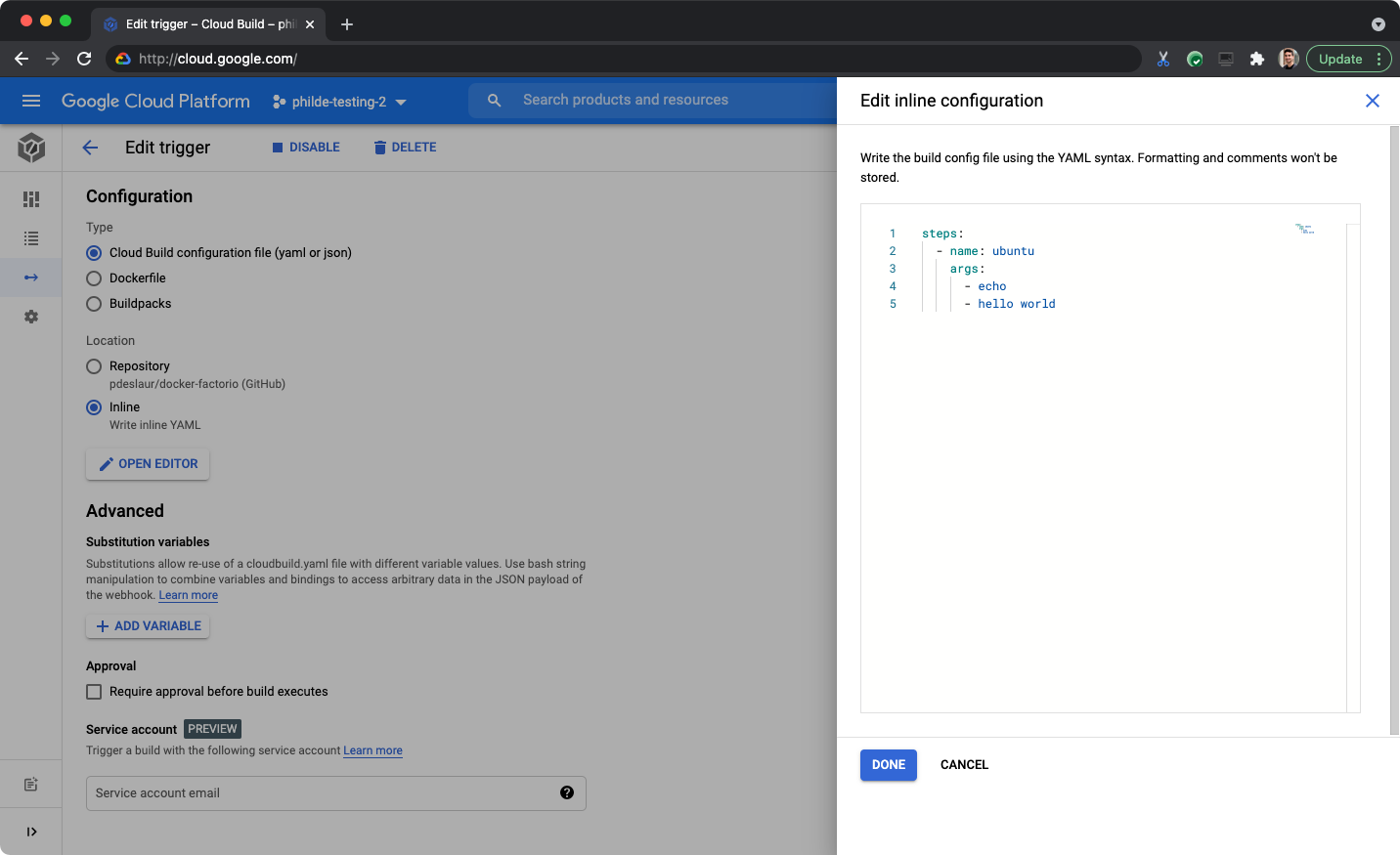1400x855 pixels.
Task: Expand the sidebar navigation panel
Action: [x=31, y=832]
